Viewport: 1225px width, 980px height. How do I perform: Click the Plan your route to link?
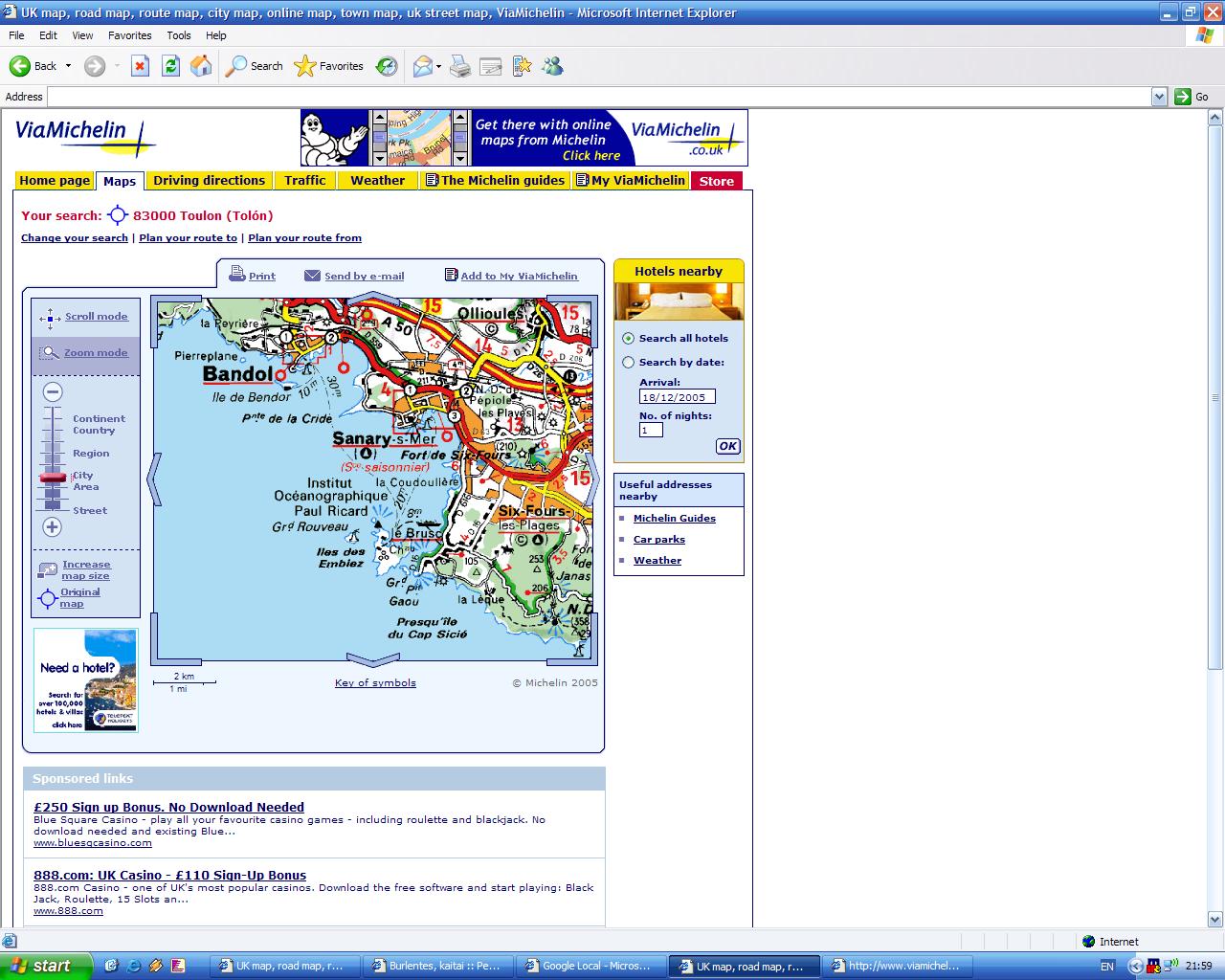coord(188,238)
